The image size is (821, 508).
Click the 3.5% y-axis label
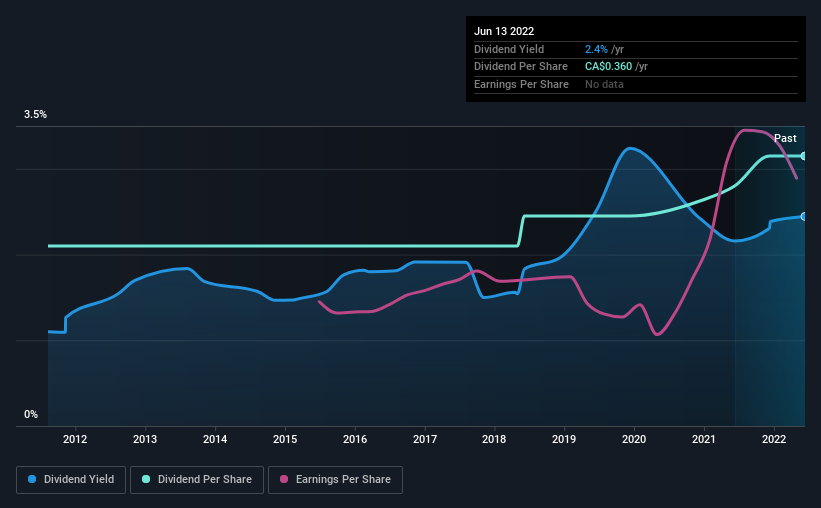point(35,114)
